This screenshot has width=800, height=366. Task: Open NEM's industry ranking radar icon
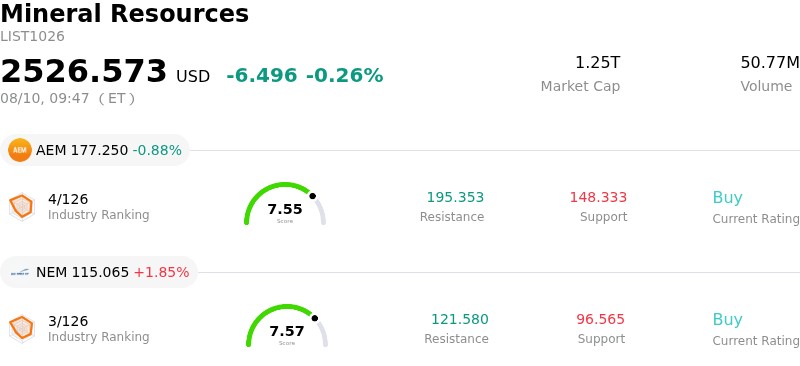pos(21,329)
